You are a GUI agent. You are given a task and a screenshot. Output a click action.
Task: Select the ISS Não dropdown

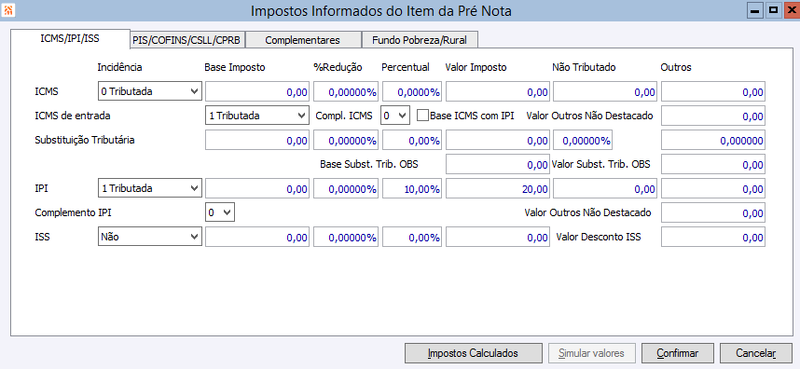[x=150, y=237]
